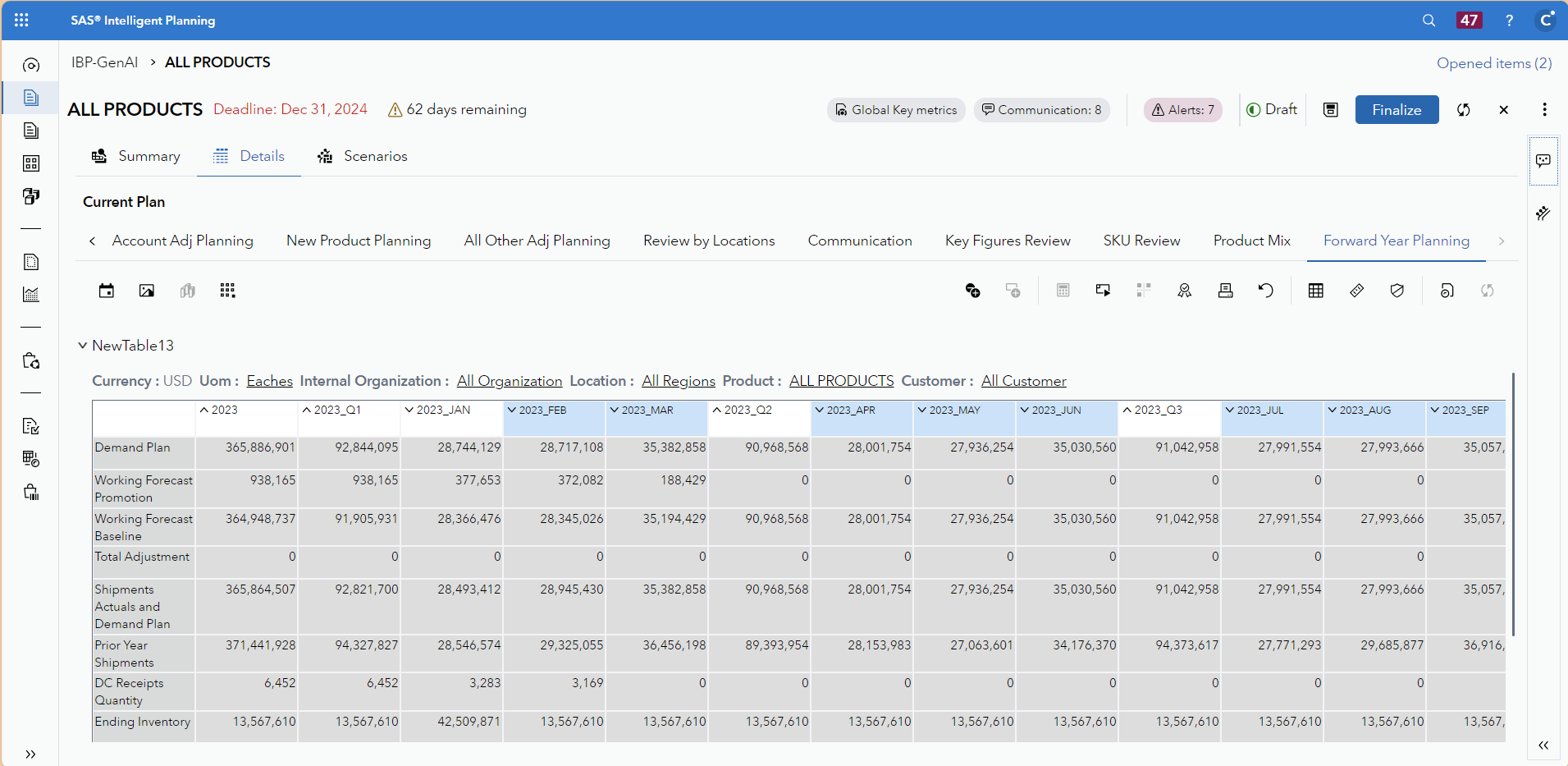Click the shield icon in the table toolbar
The width and height of the screenshot is (1568, 766).
pyautogui.click(x=1398, y=290)
